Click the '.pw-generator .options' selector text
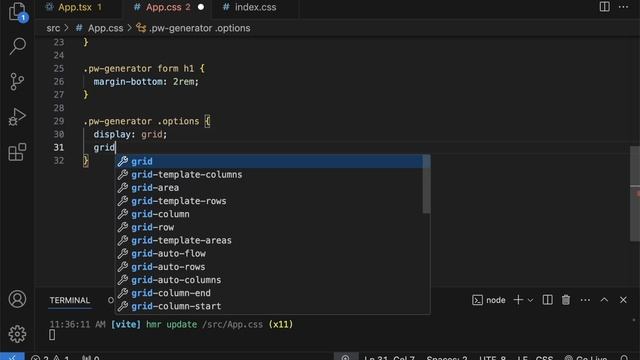Image resolution: width=640 pixels, height=360 pixels. (x=141, y=121)
